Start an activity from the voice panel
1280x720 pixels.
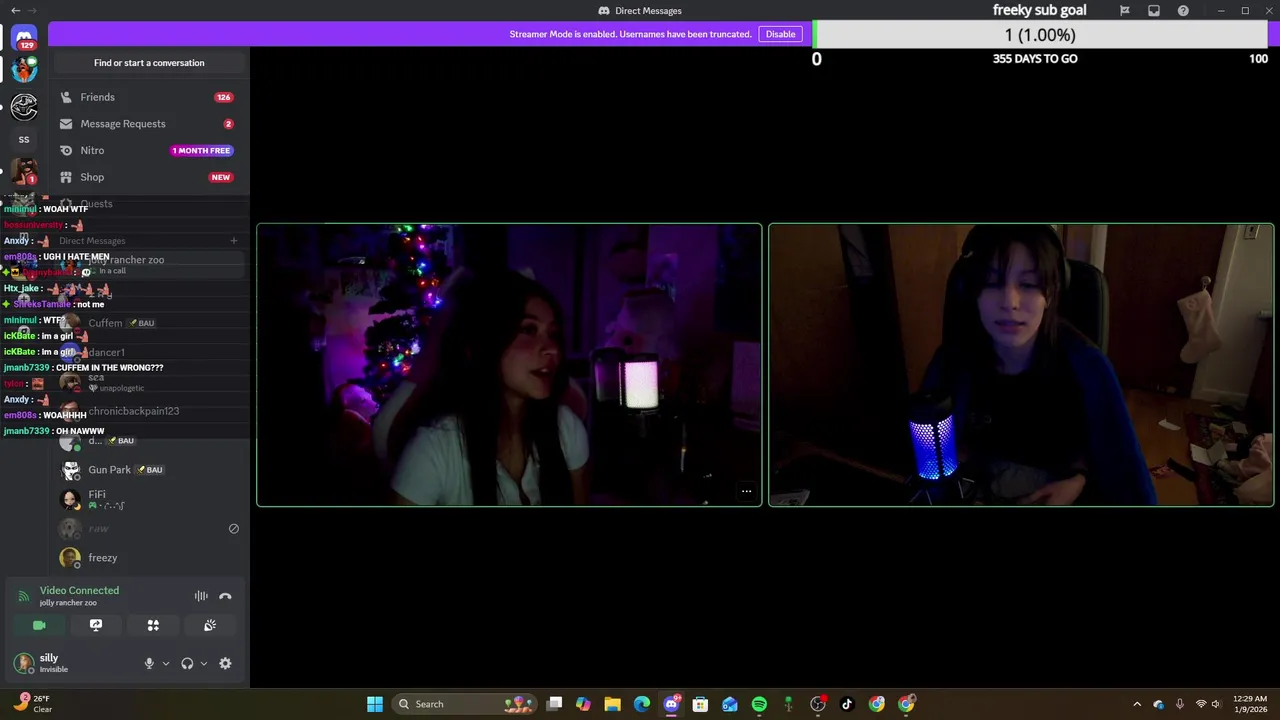[153, 625]
